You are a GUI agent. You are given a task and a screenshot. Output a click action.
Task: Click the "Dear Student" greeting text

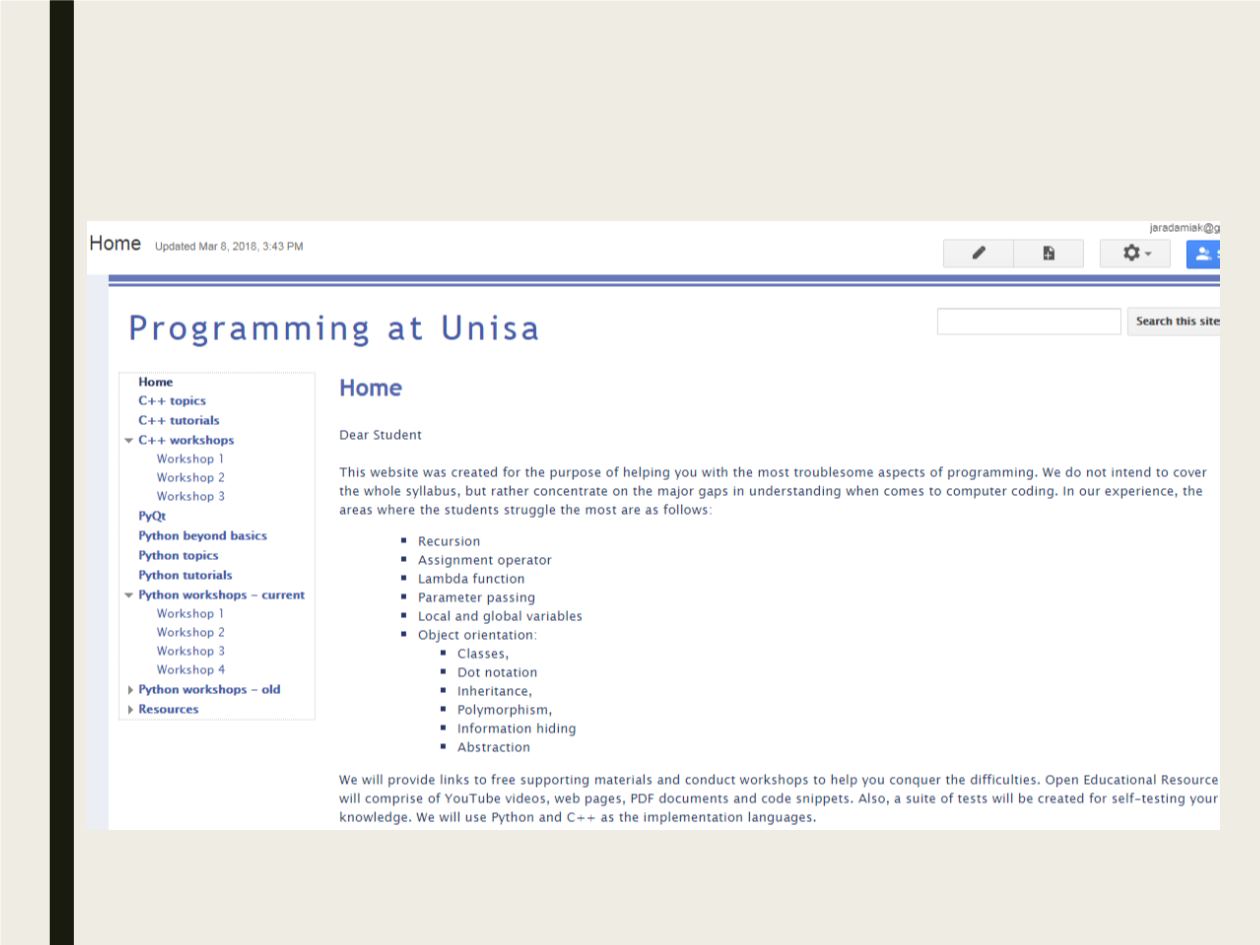(x=380, y=435)
